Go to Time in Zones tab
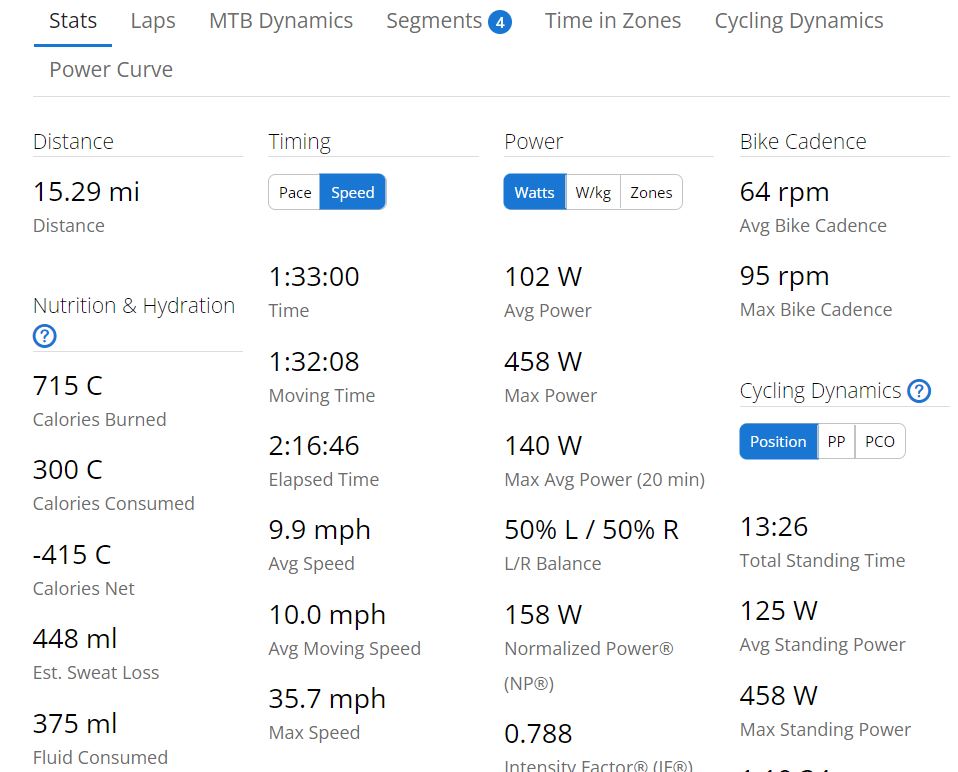Image resolution: width=958 pixels, height=772 pixels. pyautogui.click(x=613, y=21)
